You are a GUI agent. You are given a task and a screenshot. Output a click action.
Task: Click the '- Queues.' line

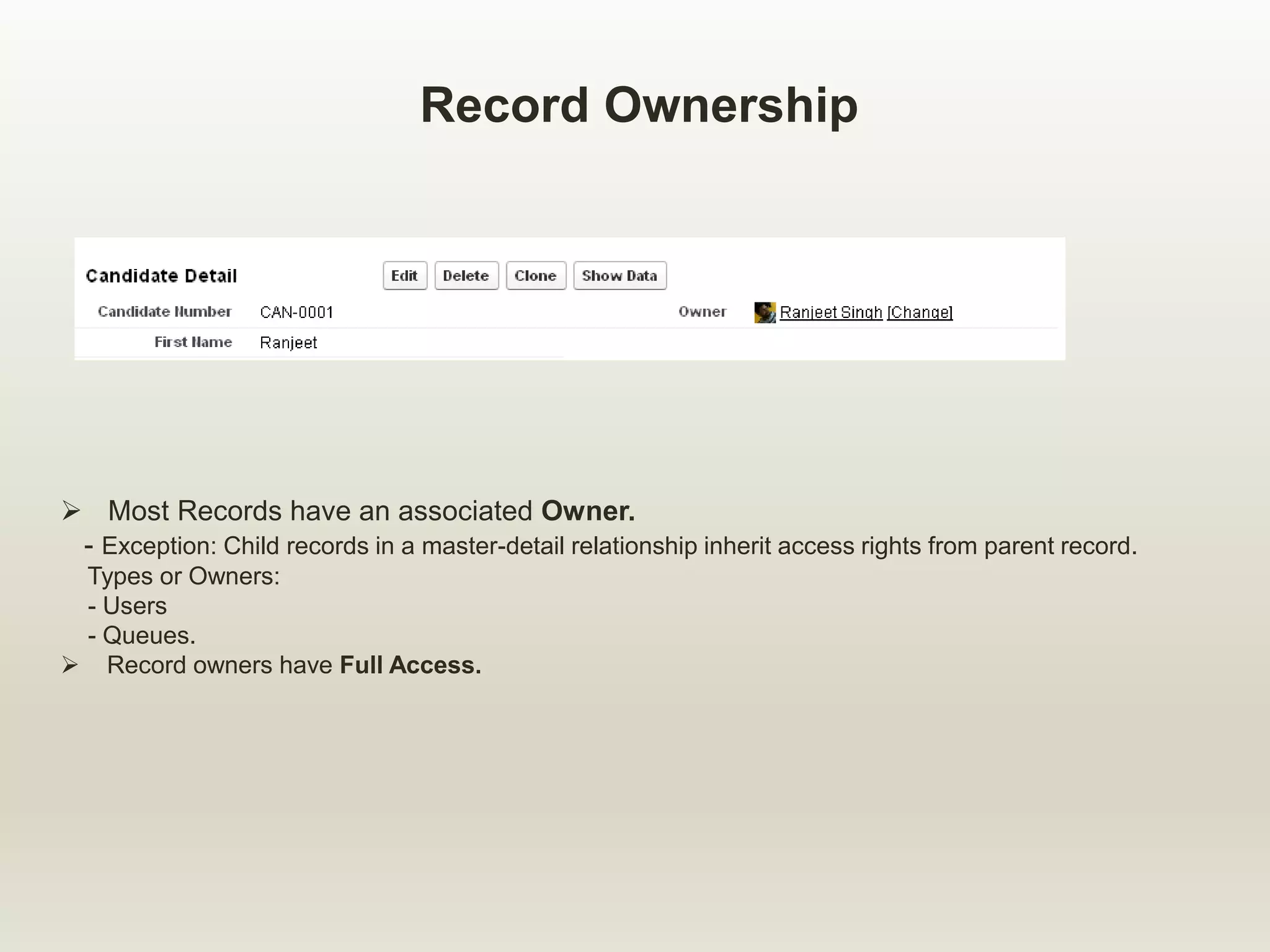pos(141,635)
